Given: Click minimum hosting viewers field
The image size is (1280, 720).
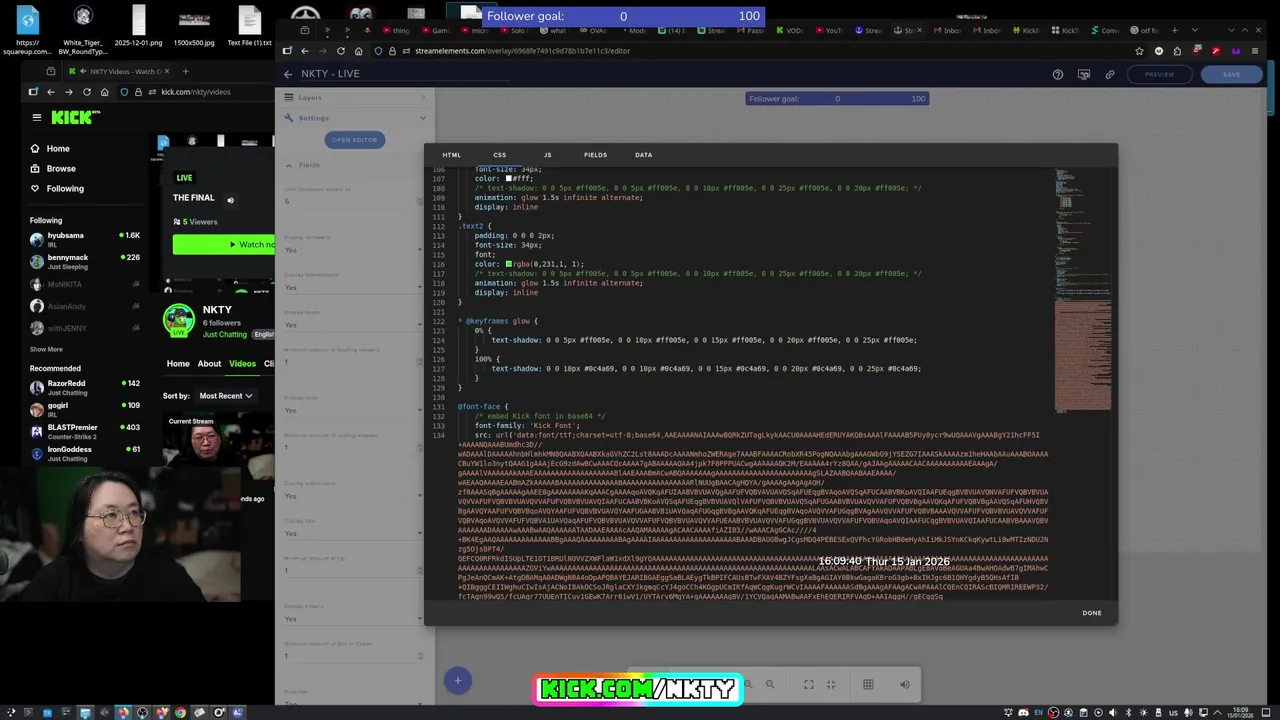Looking at the screenshot, I should point(354,361).
